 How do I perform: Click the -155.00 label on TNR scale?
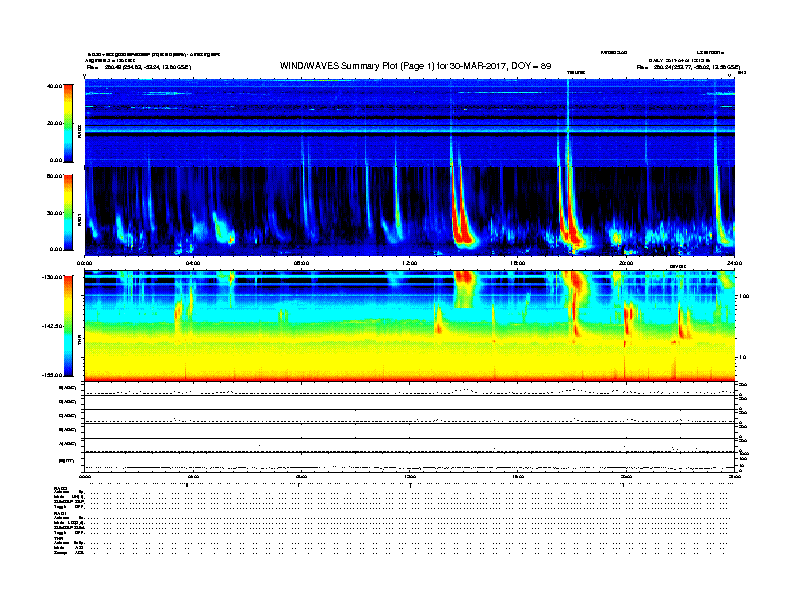pyautogui.click(x=52, y=375)
